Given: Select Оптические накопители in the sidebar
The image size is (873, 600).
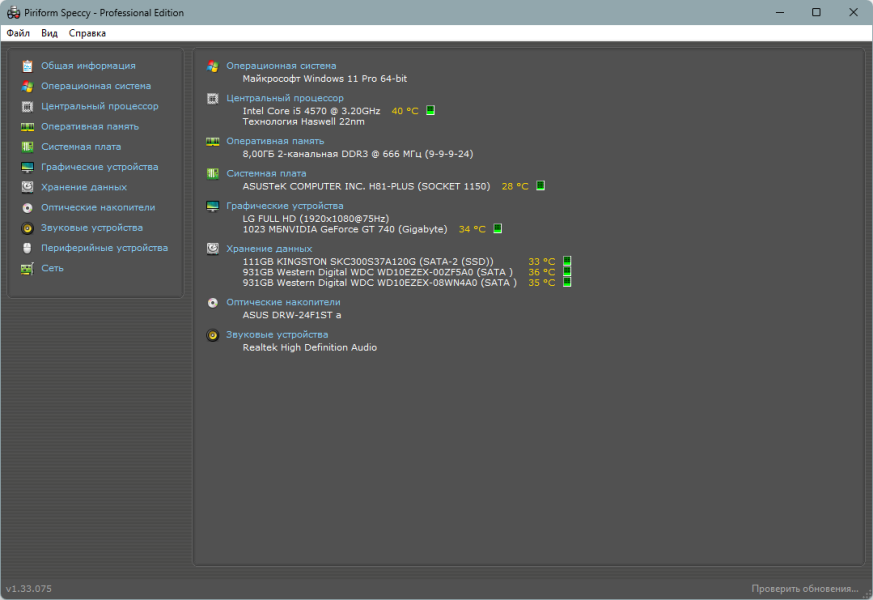Looking at the screenshot, I should click(98, 208).
